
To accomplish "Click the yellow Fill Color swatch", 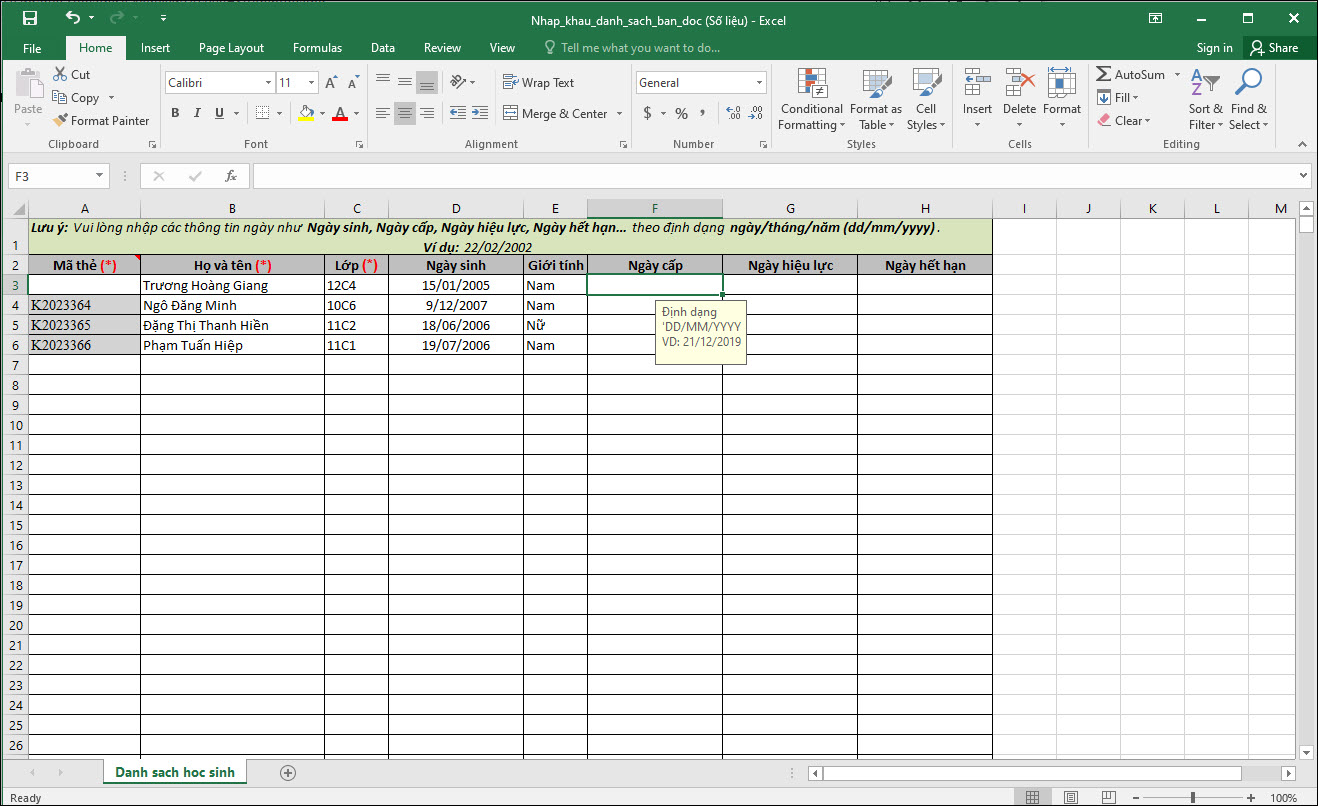I will coord(306,114).
